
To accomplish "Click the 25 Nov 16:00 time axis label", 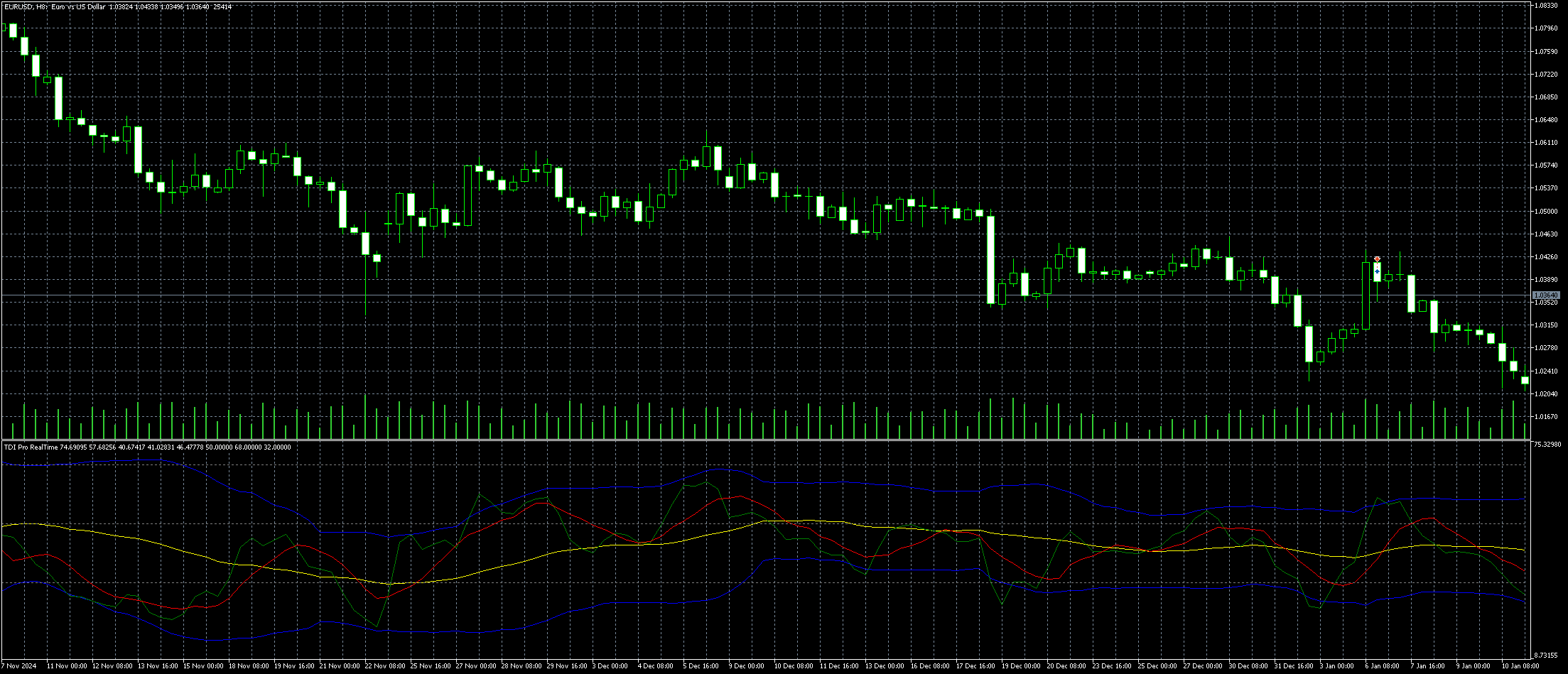I will [431, 666].
